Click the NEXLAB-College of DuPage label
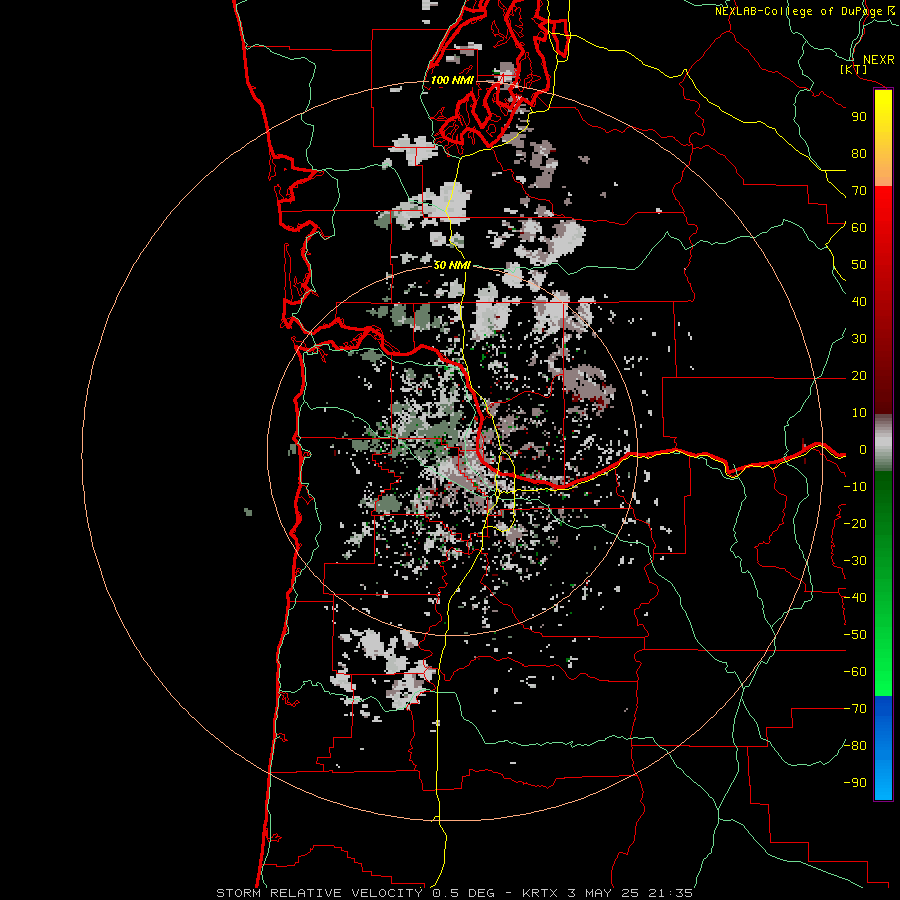Image resolution: width=900 pixels, height=900 pixels. tap(800, 11)
